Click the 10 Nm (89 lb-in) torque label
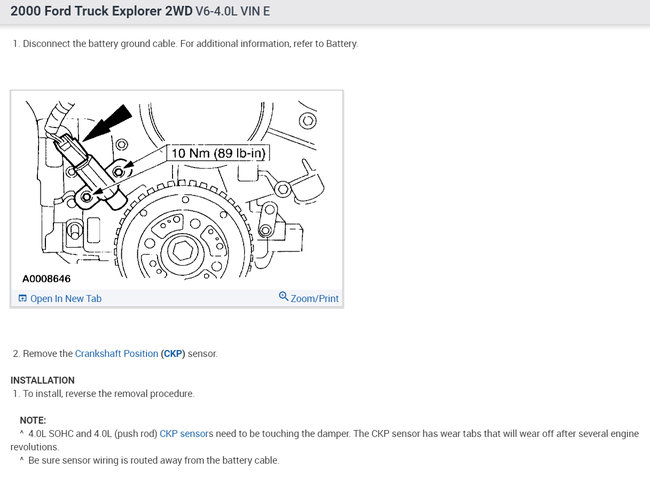650x485 pixels. pos(218,153)
